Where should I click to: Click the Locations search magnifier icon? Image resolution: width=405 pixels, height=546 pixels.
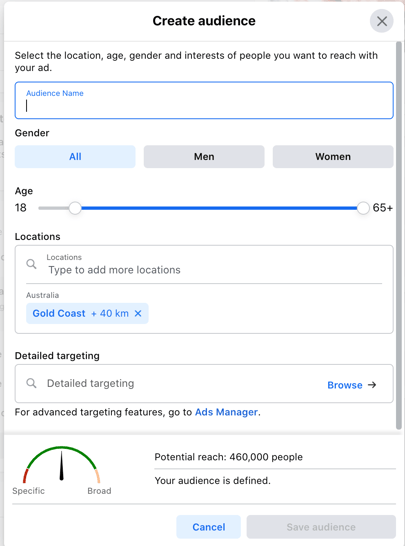tap(31, 264)
